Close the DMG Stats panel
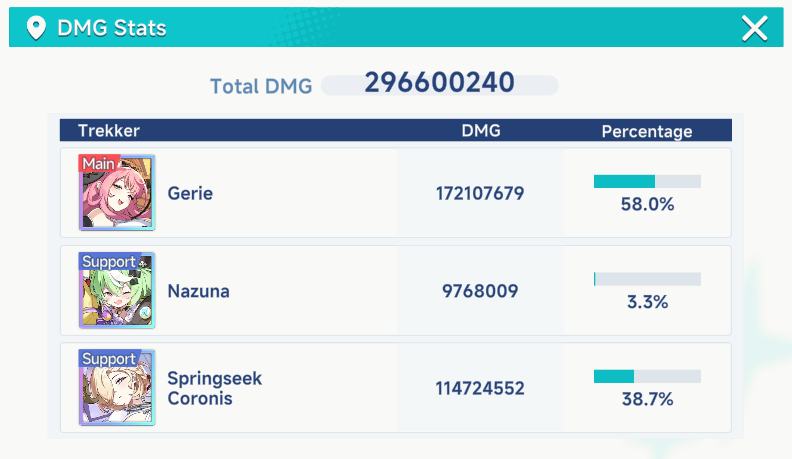Viewport: 792px width, 459px height. point(754,28)
